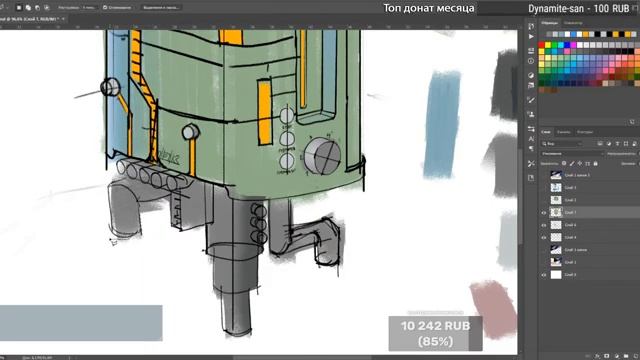Open the Adjustments panel icon in the strip
Viewport: 640px width, 360px height.
[x=531, y=75]
